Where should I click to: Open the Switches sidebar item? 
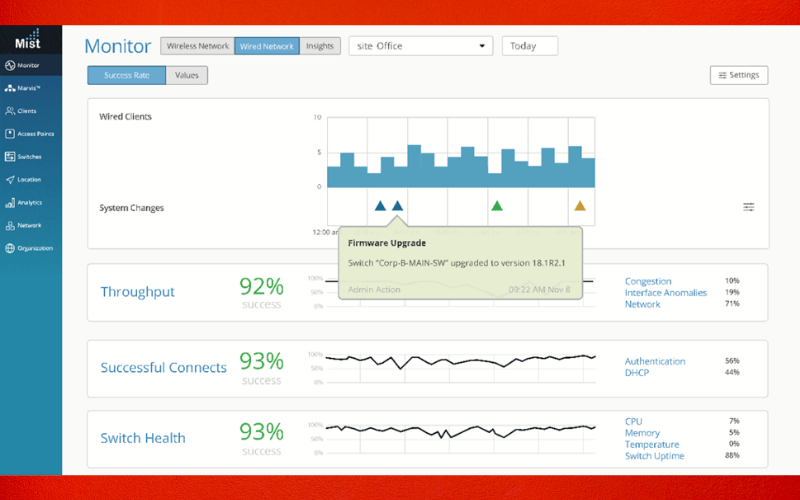point(23,157)
